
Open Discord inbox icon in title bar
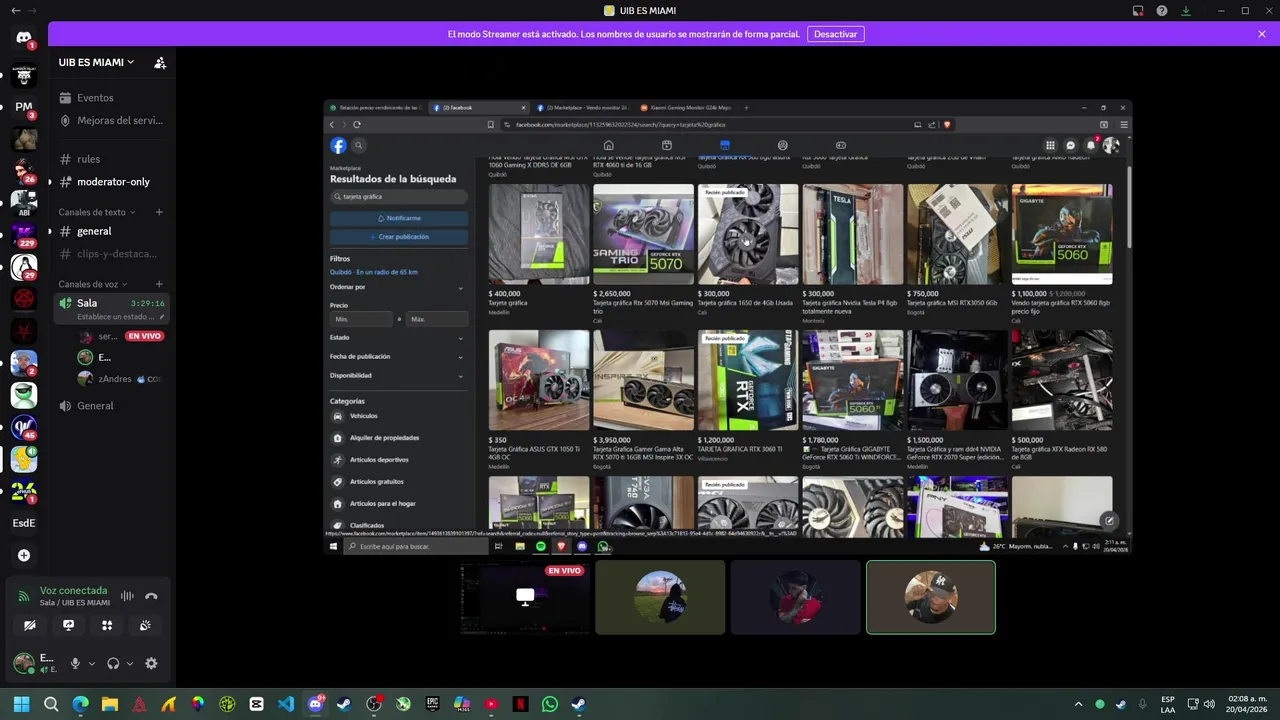(x=1138, y=11)
